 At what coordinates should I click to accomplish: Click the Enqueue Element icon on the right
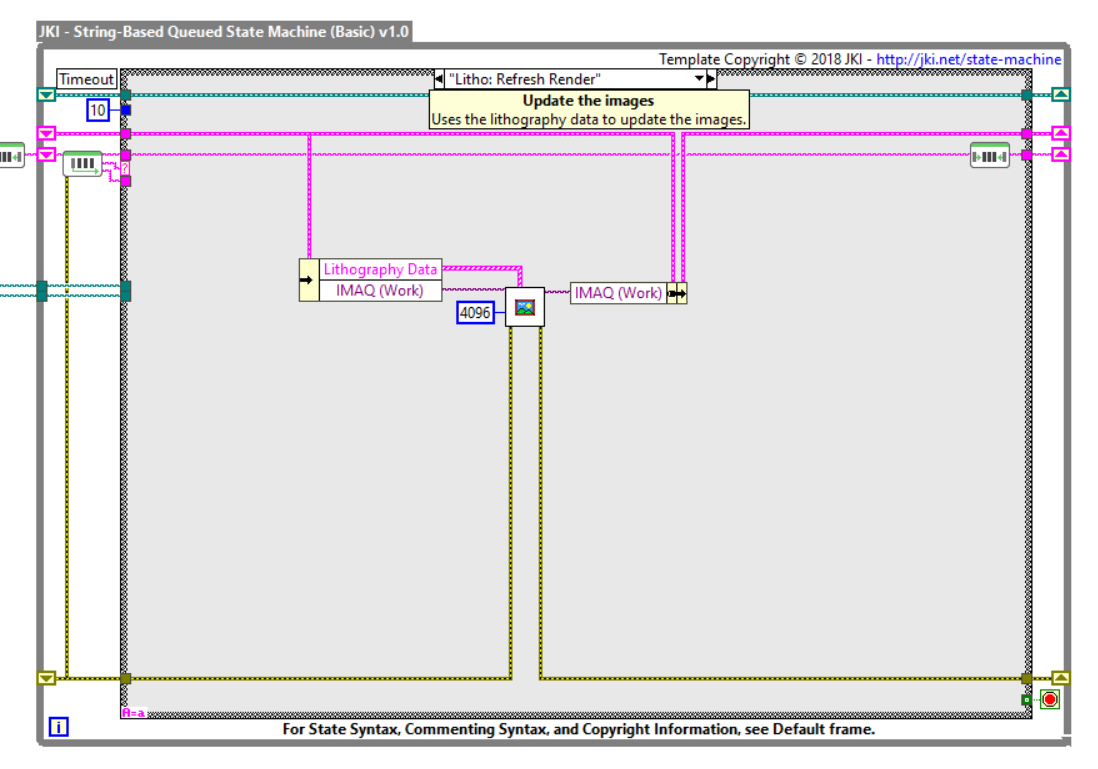point(989,155)
